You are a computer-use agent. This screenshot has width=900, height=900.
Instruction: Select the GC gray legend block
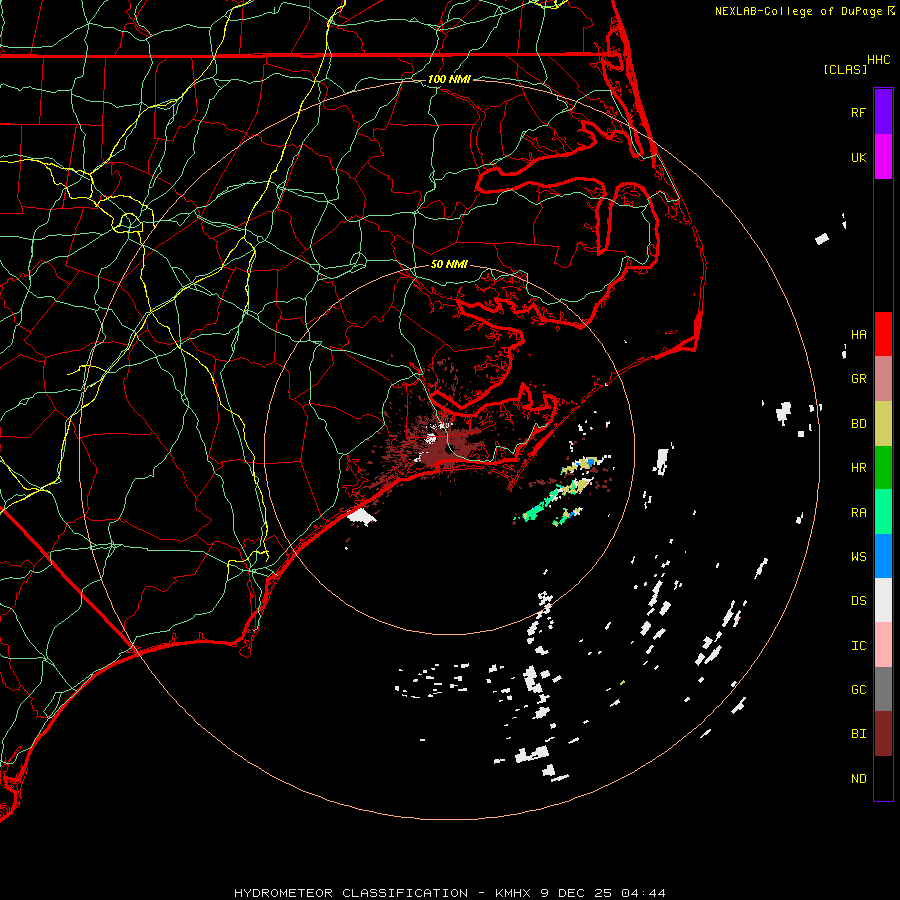[x=883, y=689]
